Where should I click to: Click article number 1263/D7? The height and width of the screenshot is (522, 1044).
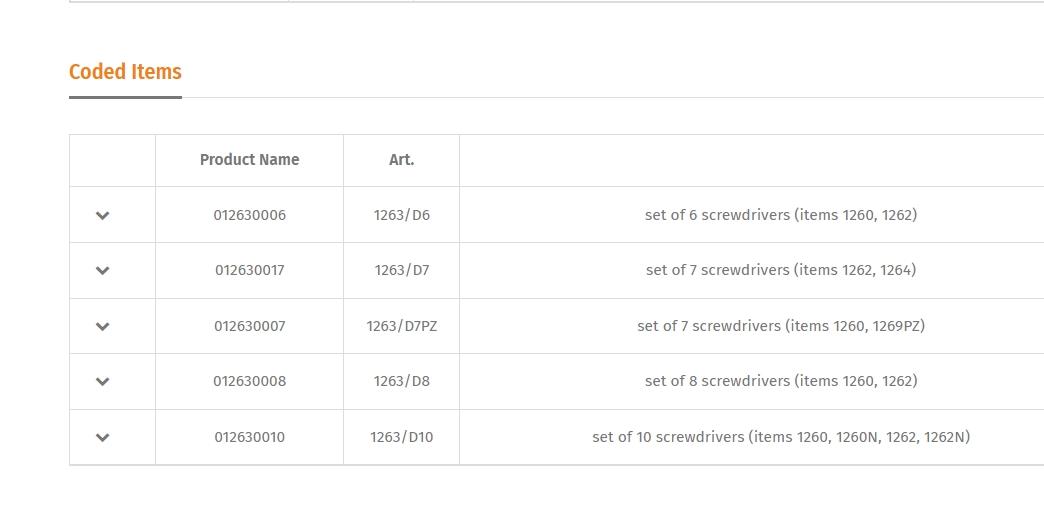tap(401, 270)
